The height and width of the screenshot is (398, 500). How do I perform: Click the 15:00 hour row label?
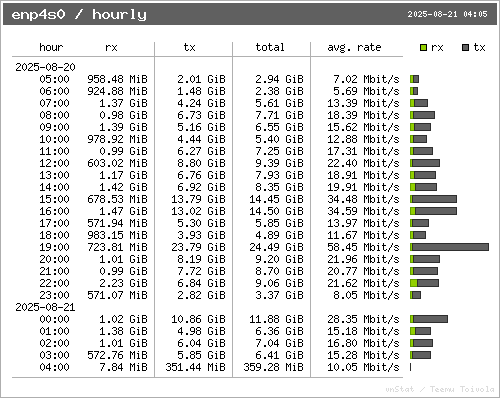click(x=54, y=199)
